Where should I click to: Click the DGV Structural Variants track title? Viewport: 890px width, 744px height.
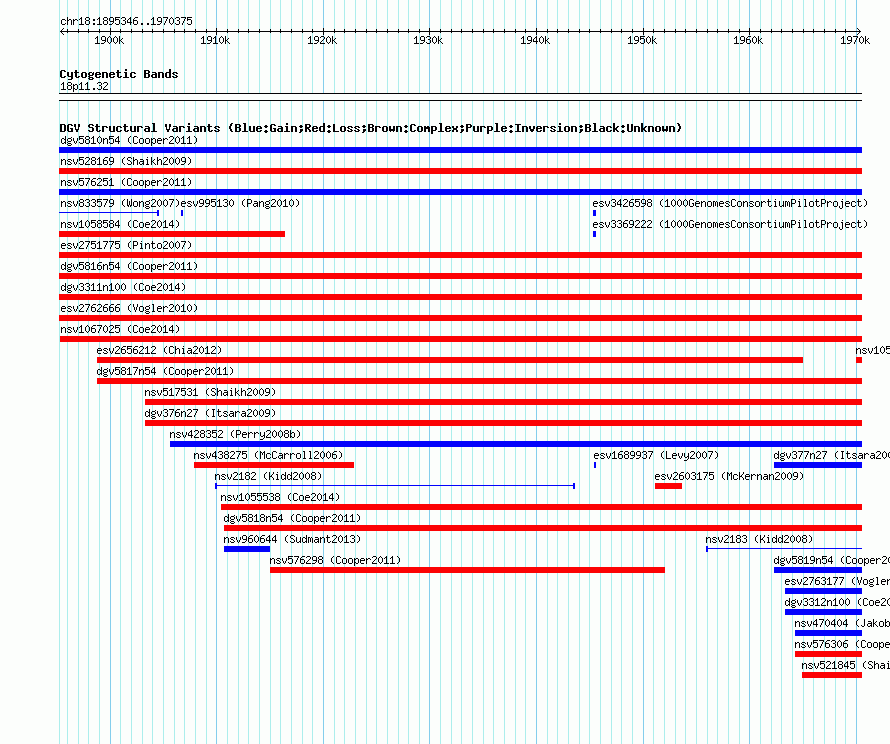(x=370, y=128)
